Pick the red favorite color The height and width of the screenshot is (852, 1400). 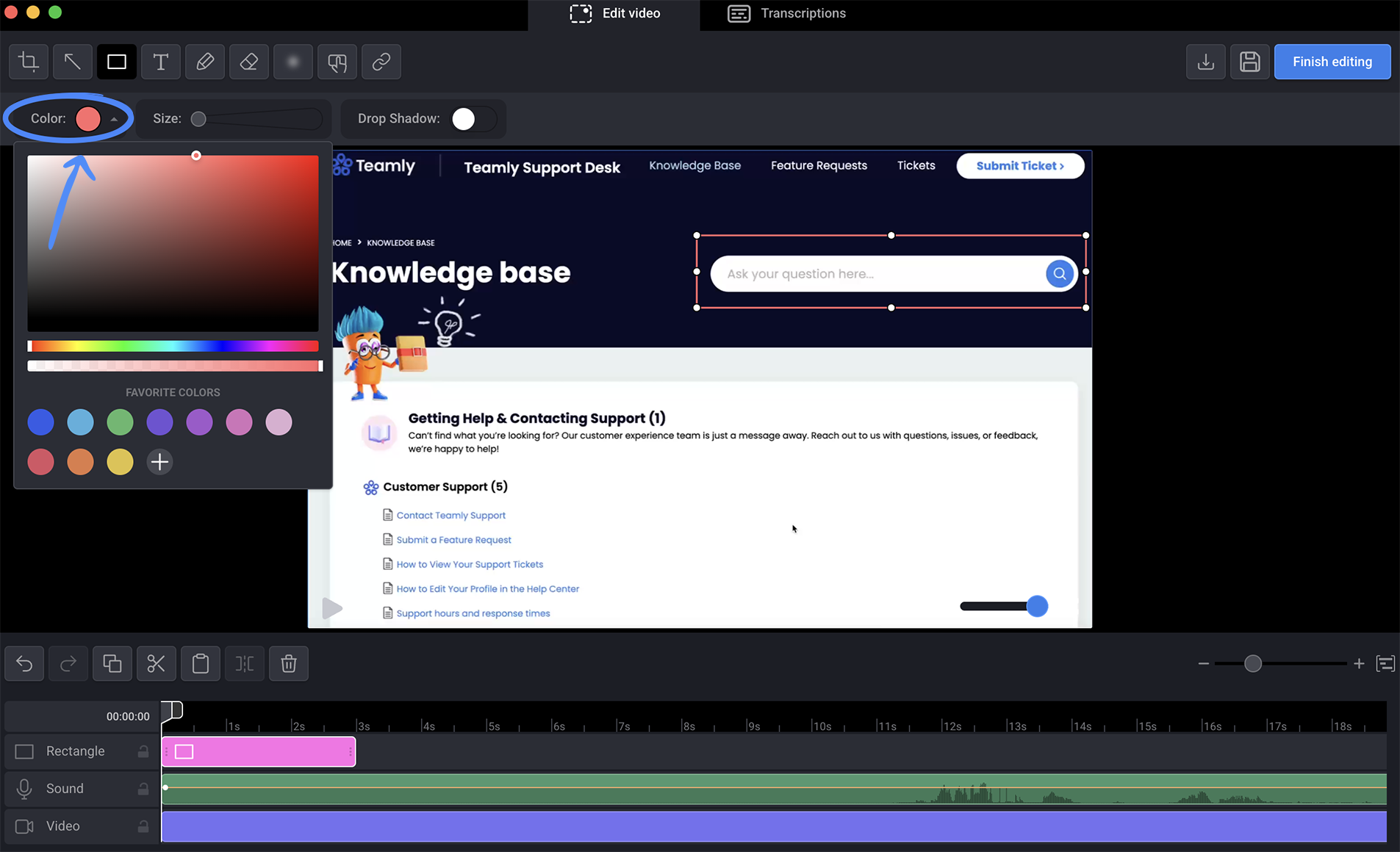41,462
